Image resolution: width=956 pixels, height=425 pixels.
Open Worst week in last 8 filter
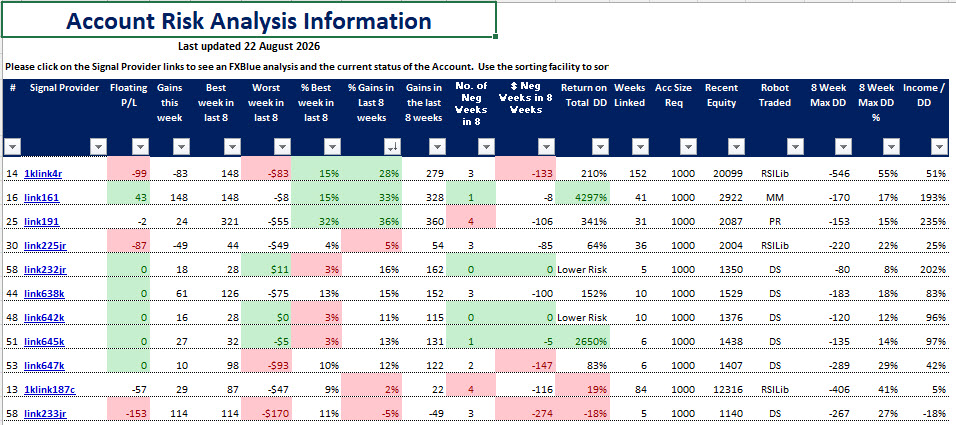pos(282,146)
